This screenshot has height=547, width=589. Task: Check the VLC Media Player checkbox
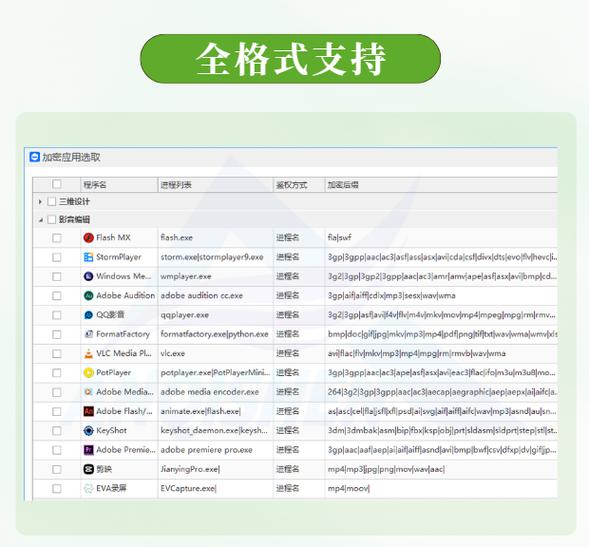[57, 354]
